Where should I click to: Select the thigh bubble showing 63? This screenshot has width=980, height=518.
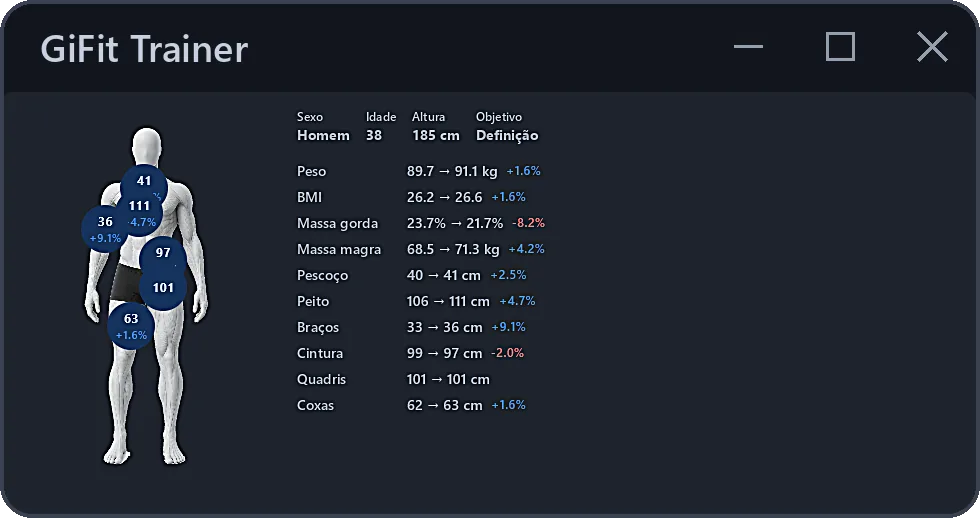(x=131, y=326)
